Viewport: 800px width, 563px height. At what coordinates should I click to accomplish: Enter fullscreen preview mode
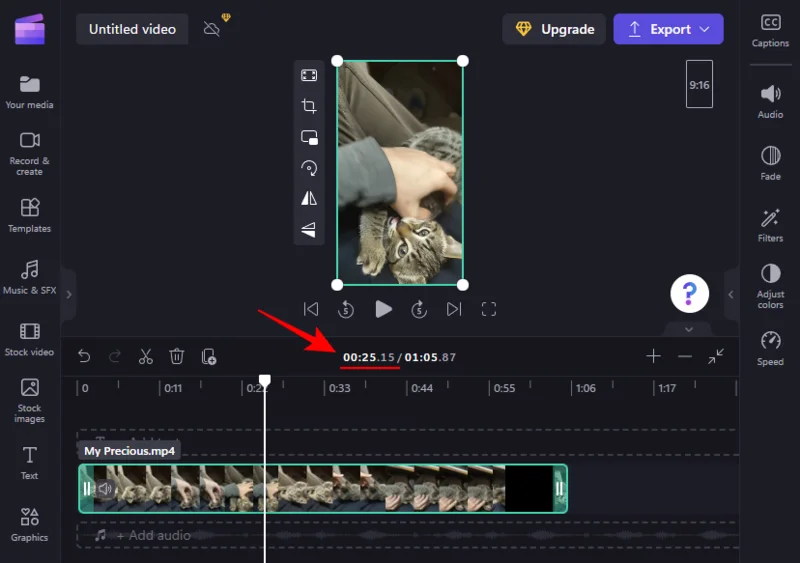click(x=489, y=309)
